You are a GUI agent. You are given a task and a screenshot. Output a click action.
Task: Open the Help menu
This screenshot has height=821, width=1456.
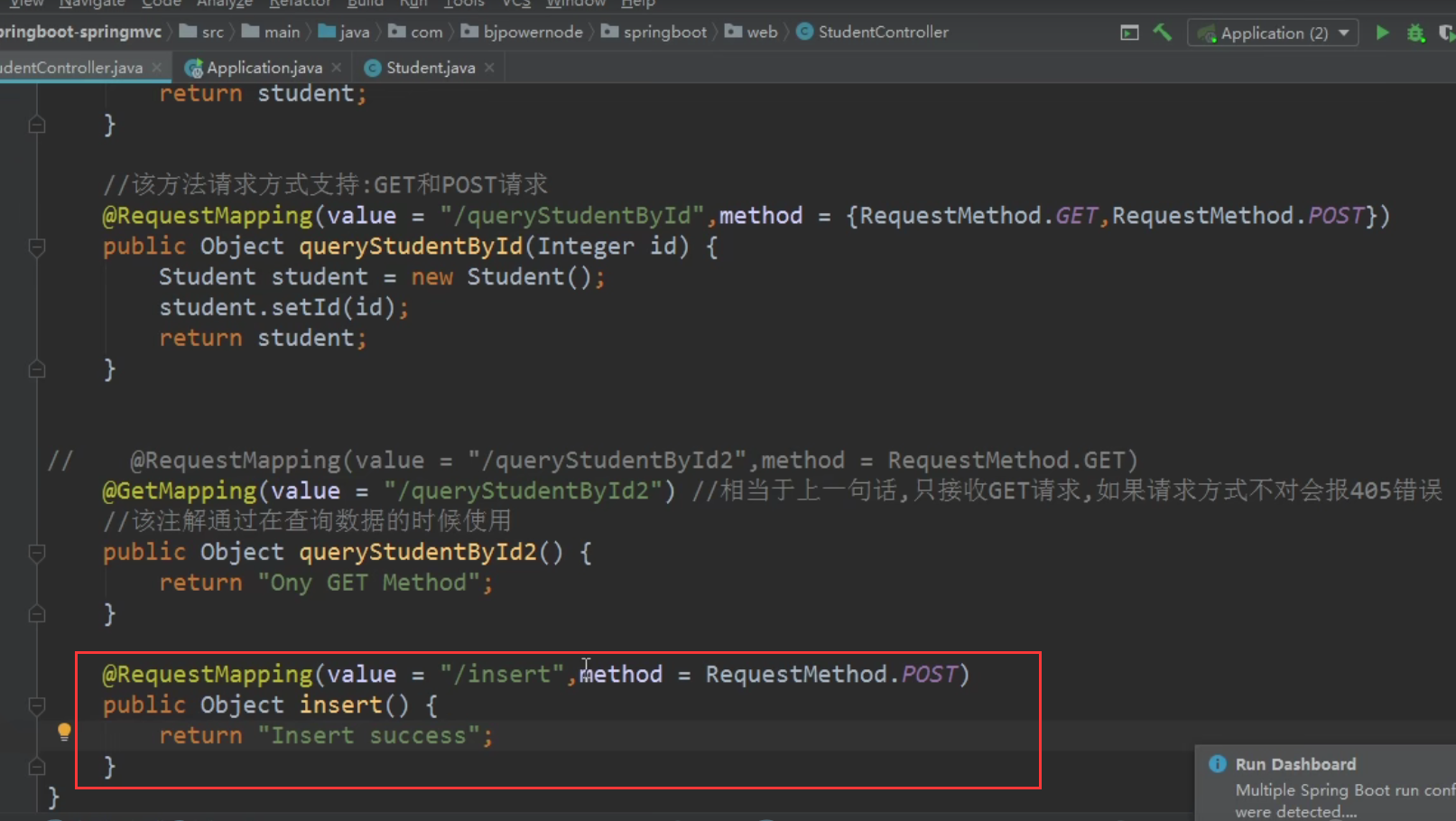[637, 4]
